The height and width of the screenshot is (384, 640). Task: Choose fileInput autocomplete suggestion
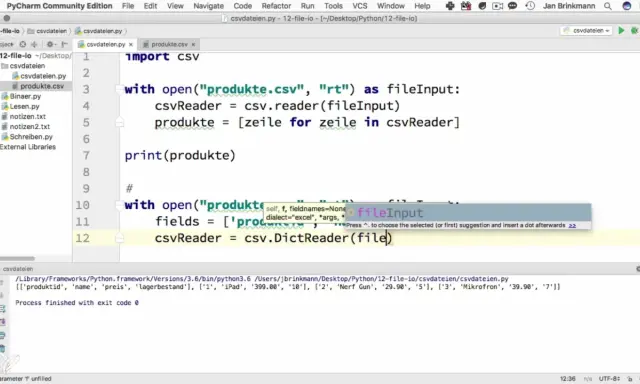click(468, 213)
